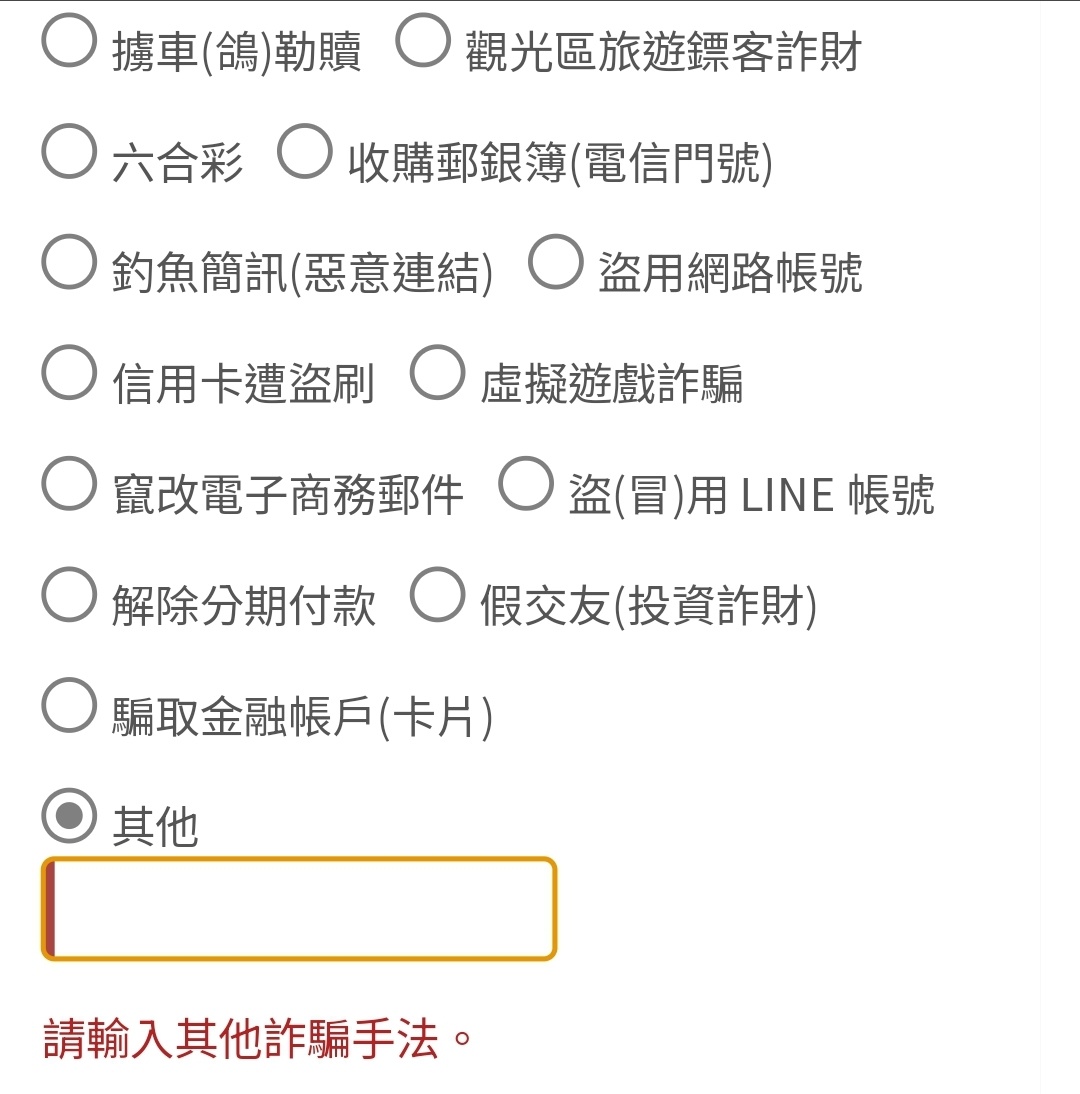
Task: Click the label text 六合彩
Action: pos(177,162)
